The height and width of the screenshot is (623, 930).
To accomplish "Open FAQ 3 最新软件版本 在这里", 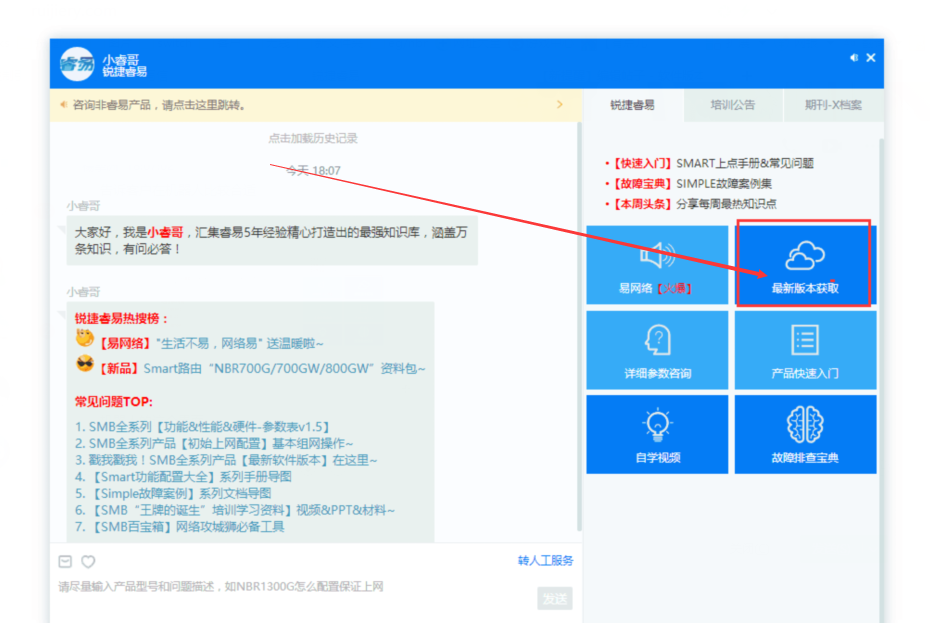I will (x=226, y=460).
